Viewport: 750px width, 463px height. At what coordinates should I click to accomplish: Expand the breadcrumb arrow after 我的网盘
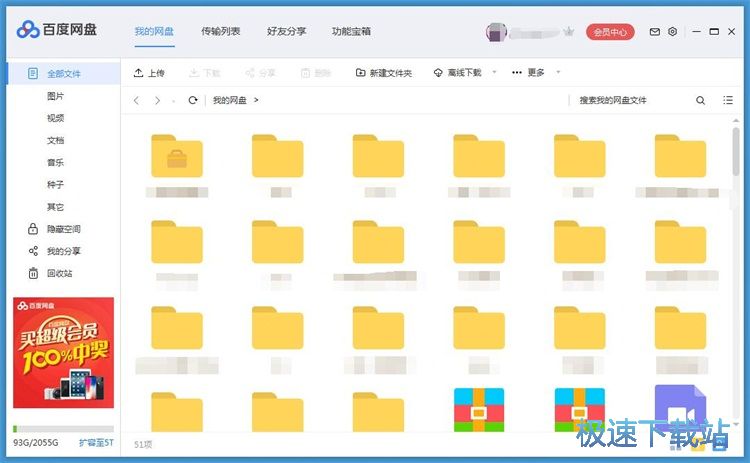(x=256, y=100)
